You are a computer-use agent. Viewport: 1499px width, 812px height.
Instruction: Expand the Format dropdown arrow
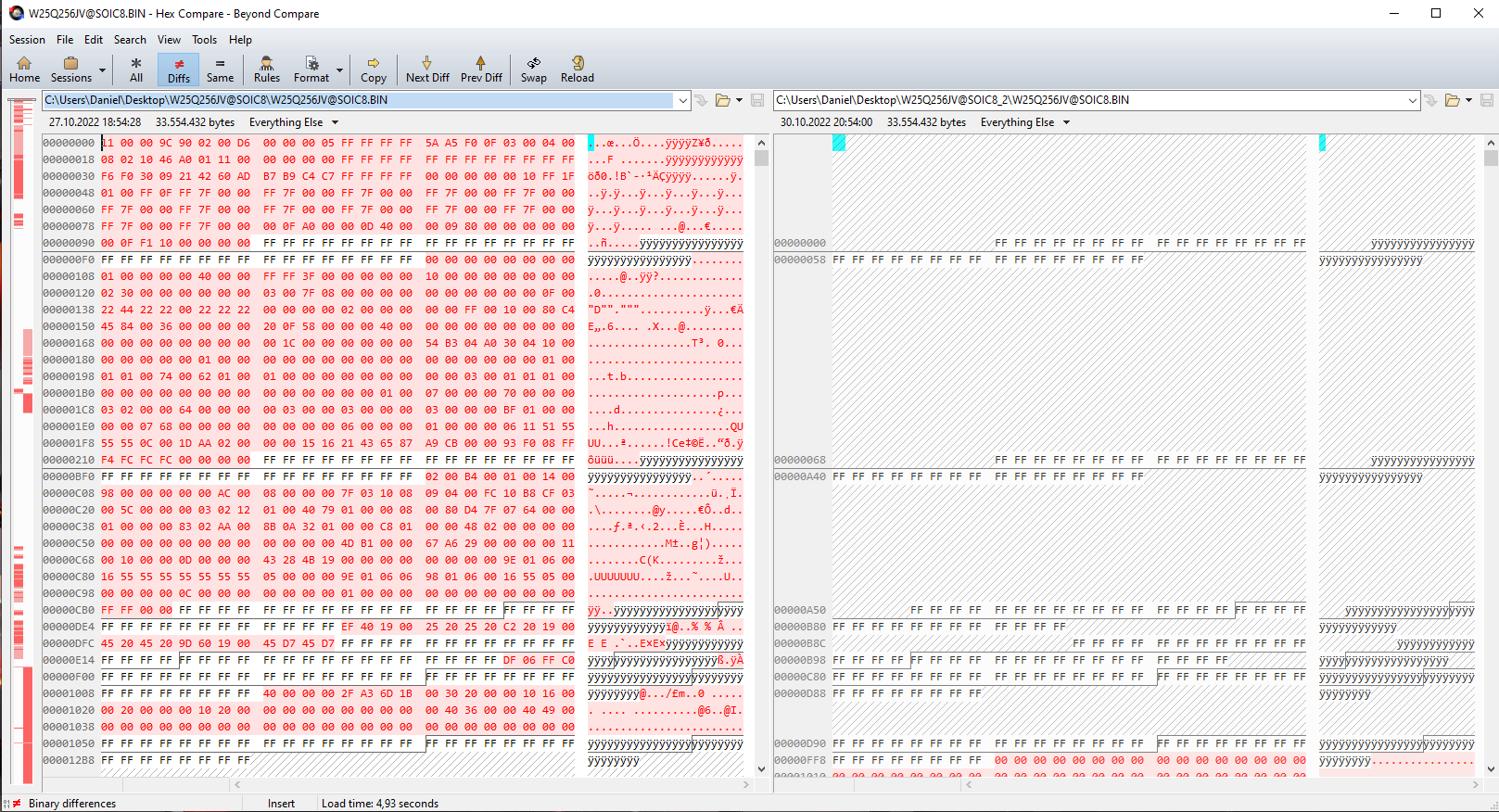[339, 70]
